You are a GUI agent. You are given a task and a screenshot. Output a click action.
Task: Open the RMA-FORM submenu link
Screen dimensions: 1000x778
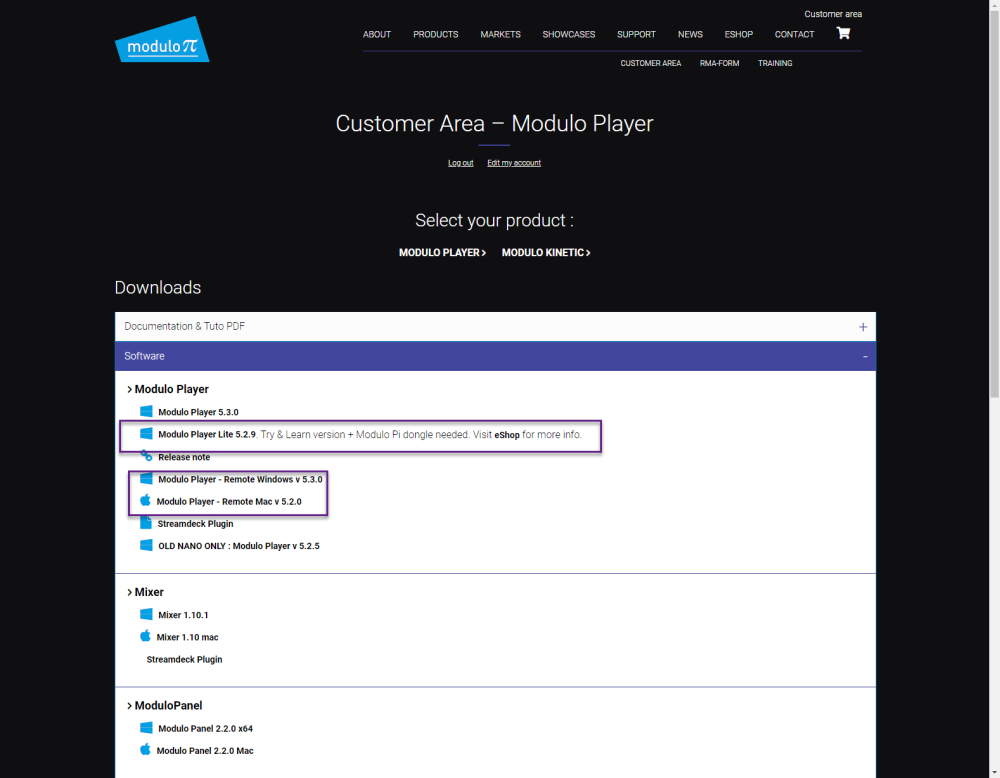pyautogui.click(x=719, y=63)
